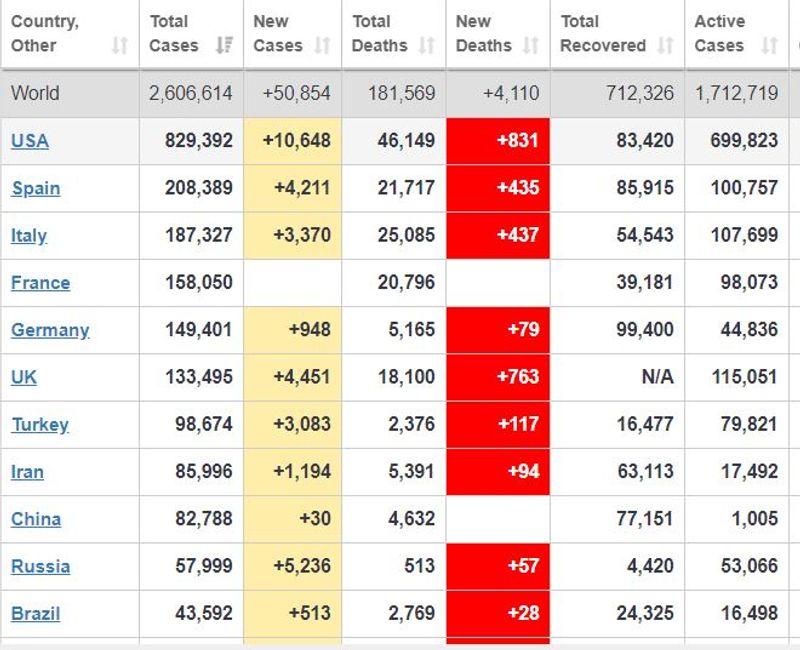The image size is (800, 650).
Task: Go to Italy country page
Action: tap(29, 236)
